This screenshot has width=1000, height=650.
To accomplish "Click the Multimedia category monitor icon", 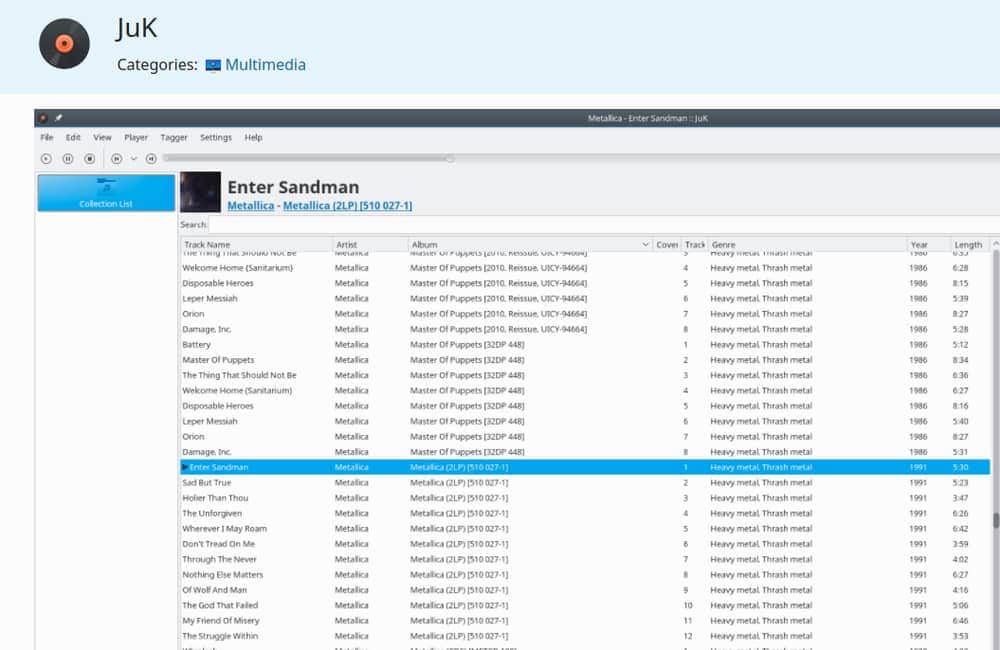I will [x=213, y=65].
